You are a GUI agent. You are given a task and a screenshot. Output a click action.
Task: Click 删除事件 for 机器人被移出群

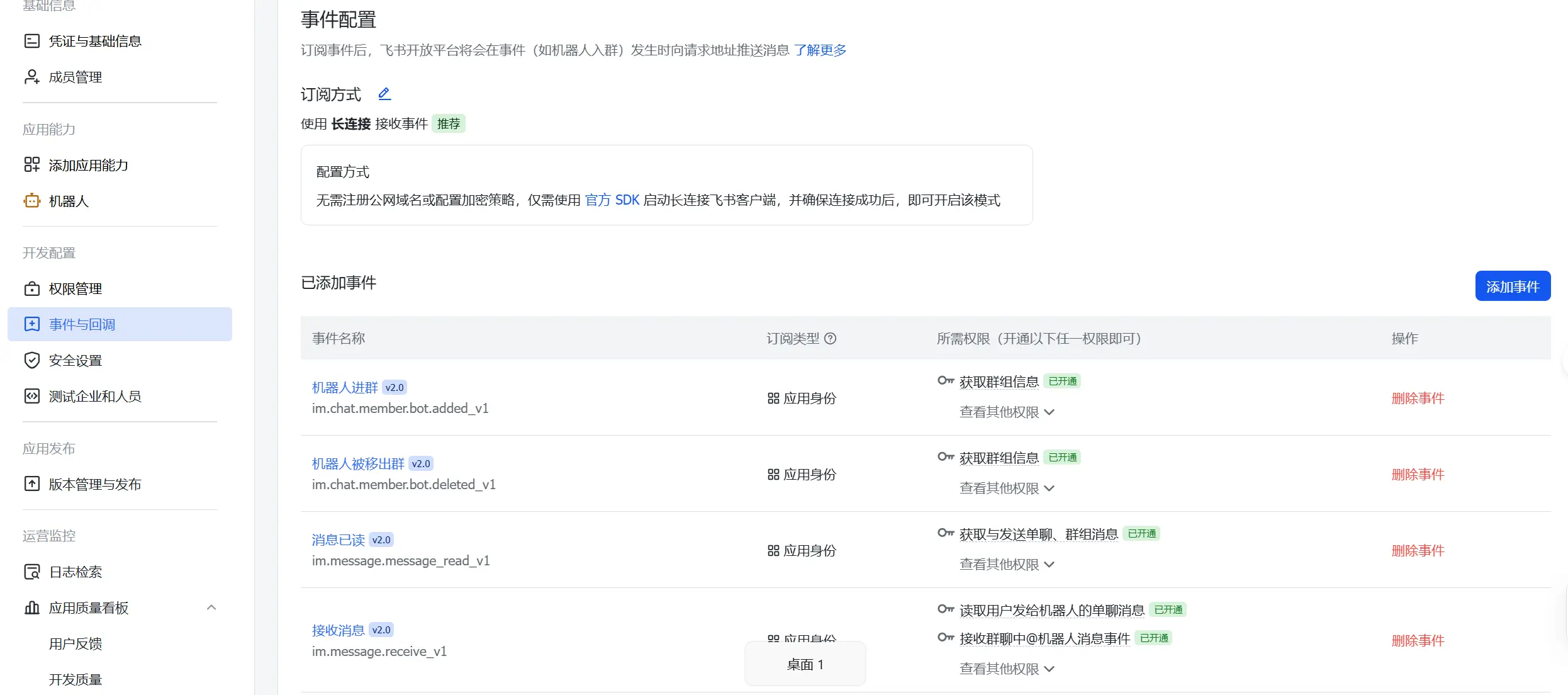tap(1418, 475)
